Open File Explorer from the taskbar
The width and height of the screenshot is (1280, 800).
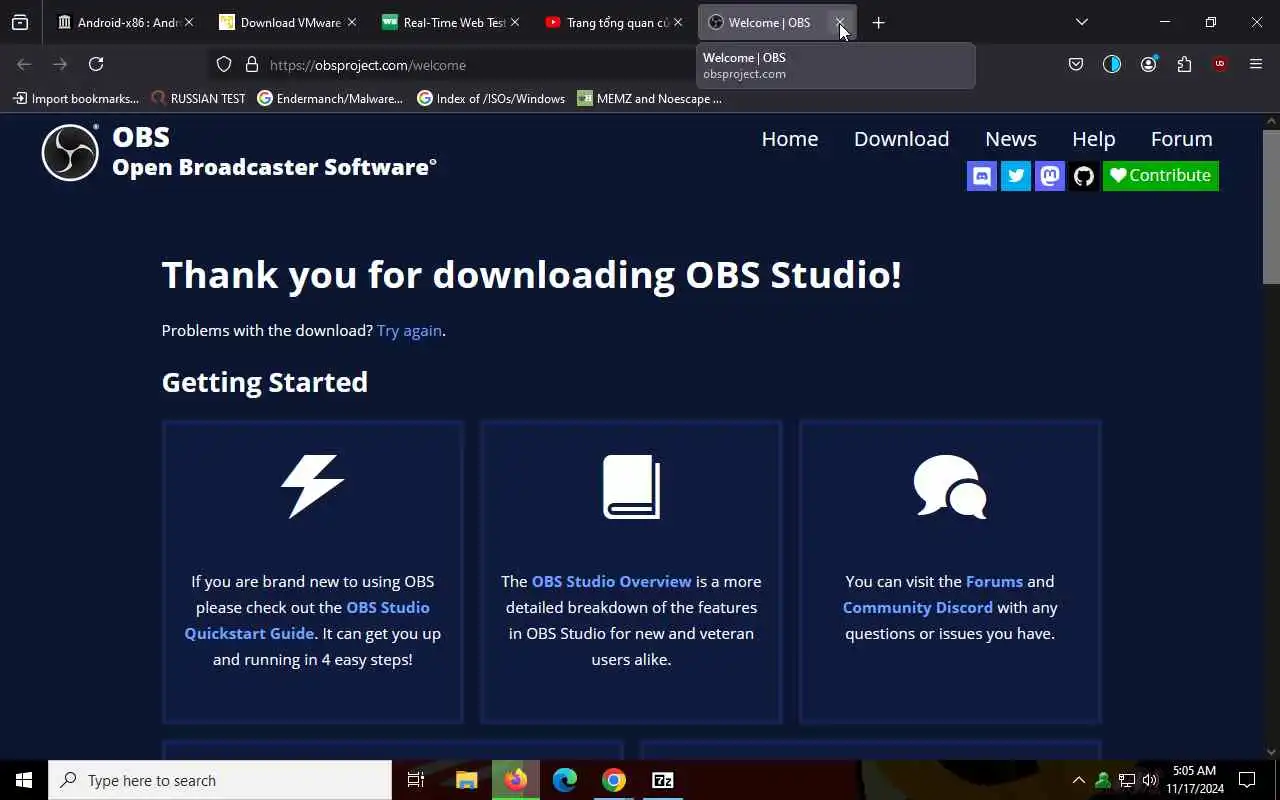(467, 780)
